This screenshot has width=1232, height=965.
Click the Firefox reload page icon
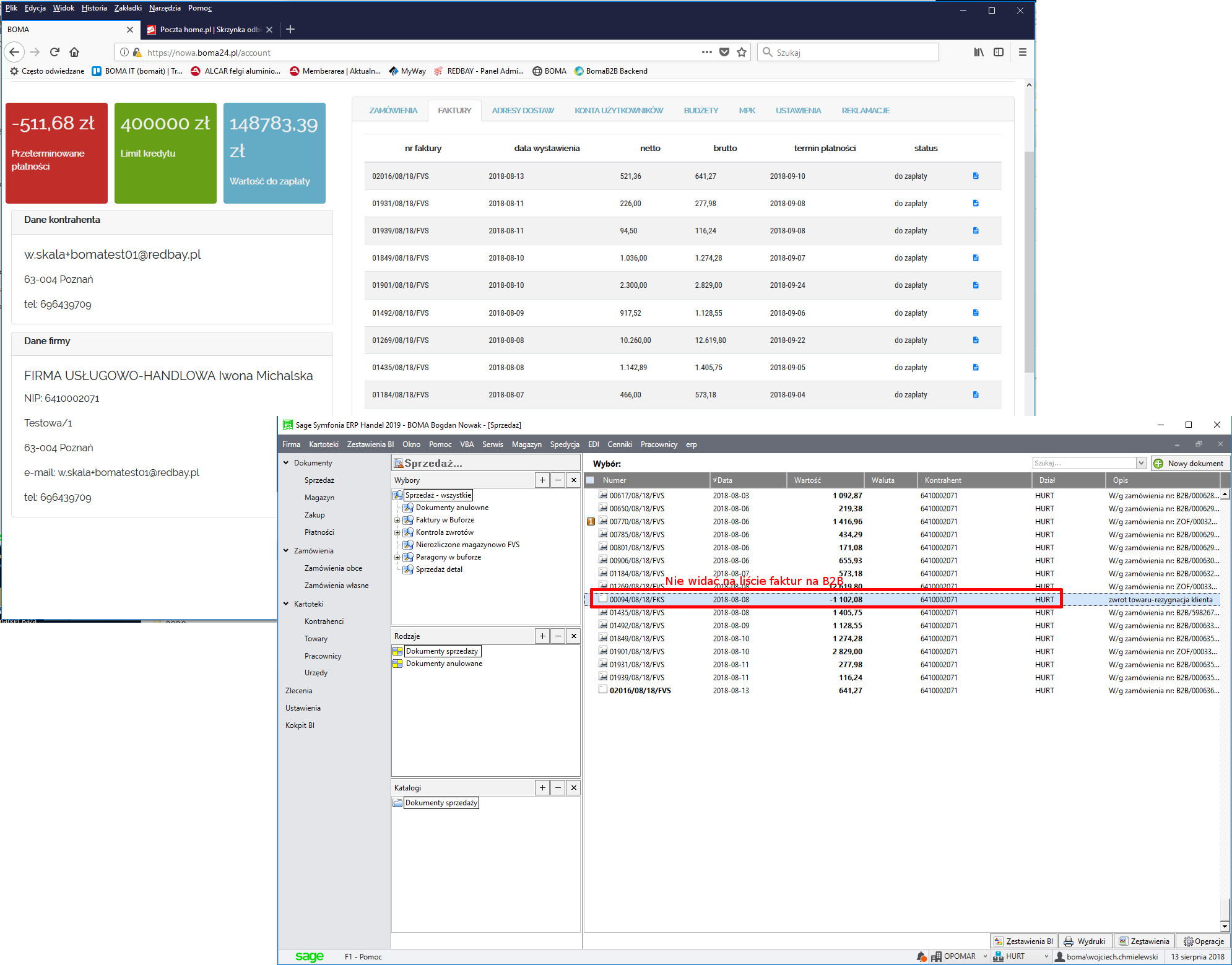tap(54, 52)
